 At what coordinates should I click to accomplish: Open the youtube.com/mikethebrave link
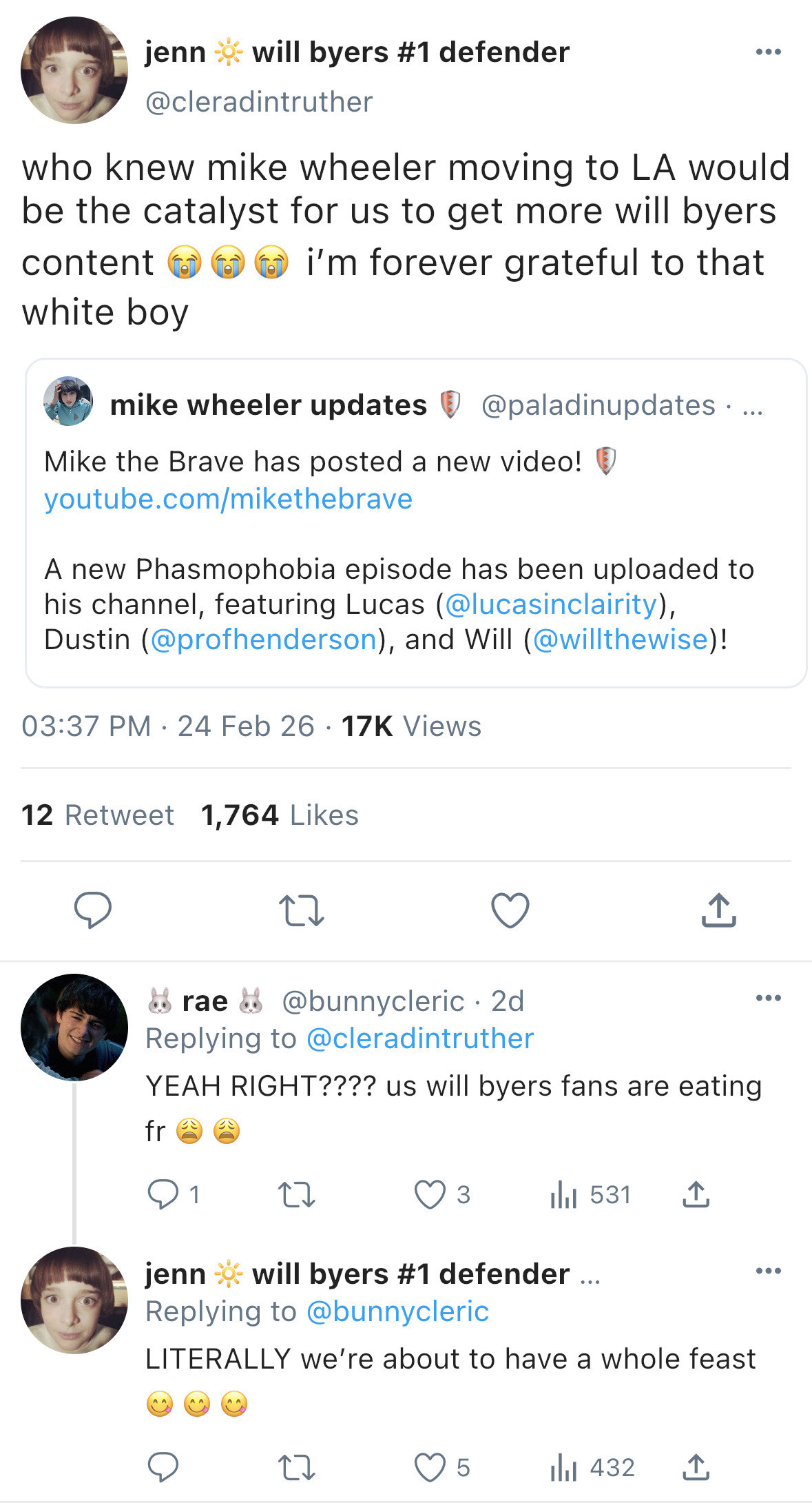tap(228, 499)
